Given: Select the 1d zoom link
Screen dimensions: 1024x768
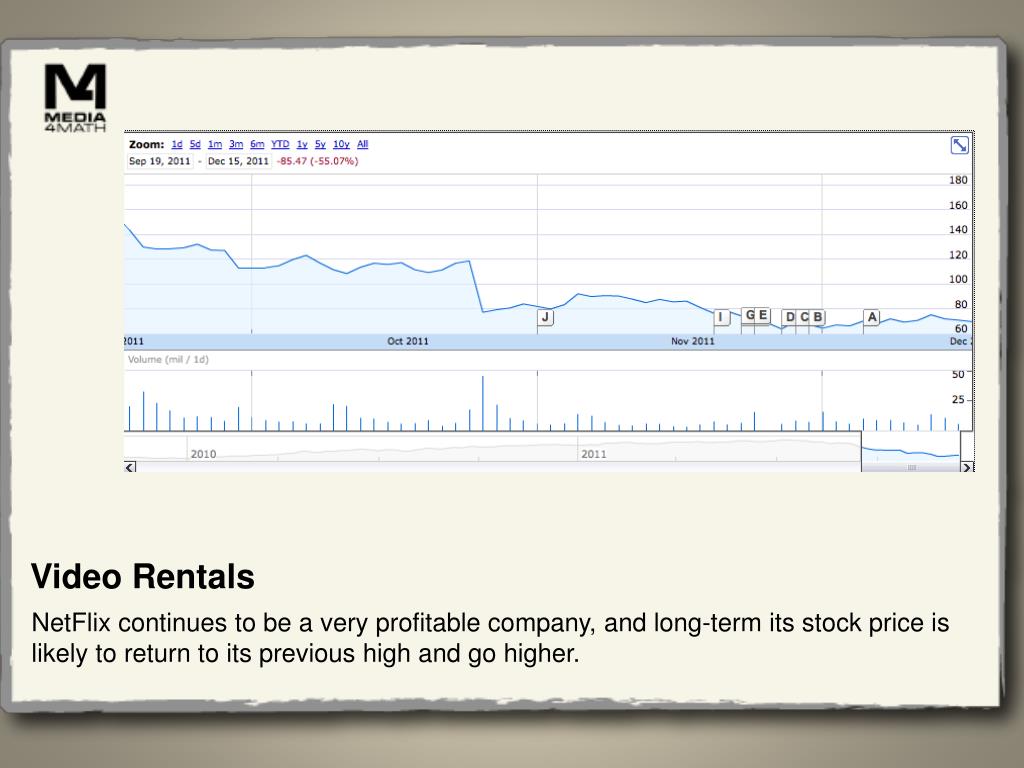Looking at the screenshot, I should click(x=177, y=144).
